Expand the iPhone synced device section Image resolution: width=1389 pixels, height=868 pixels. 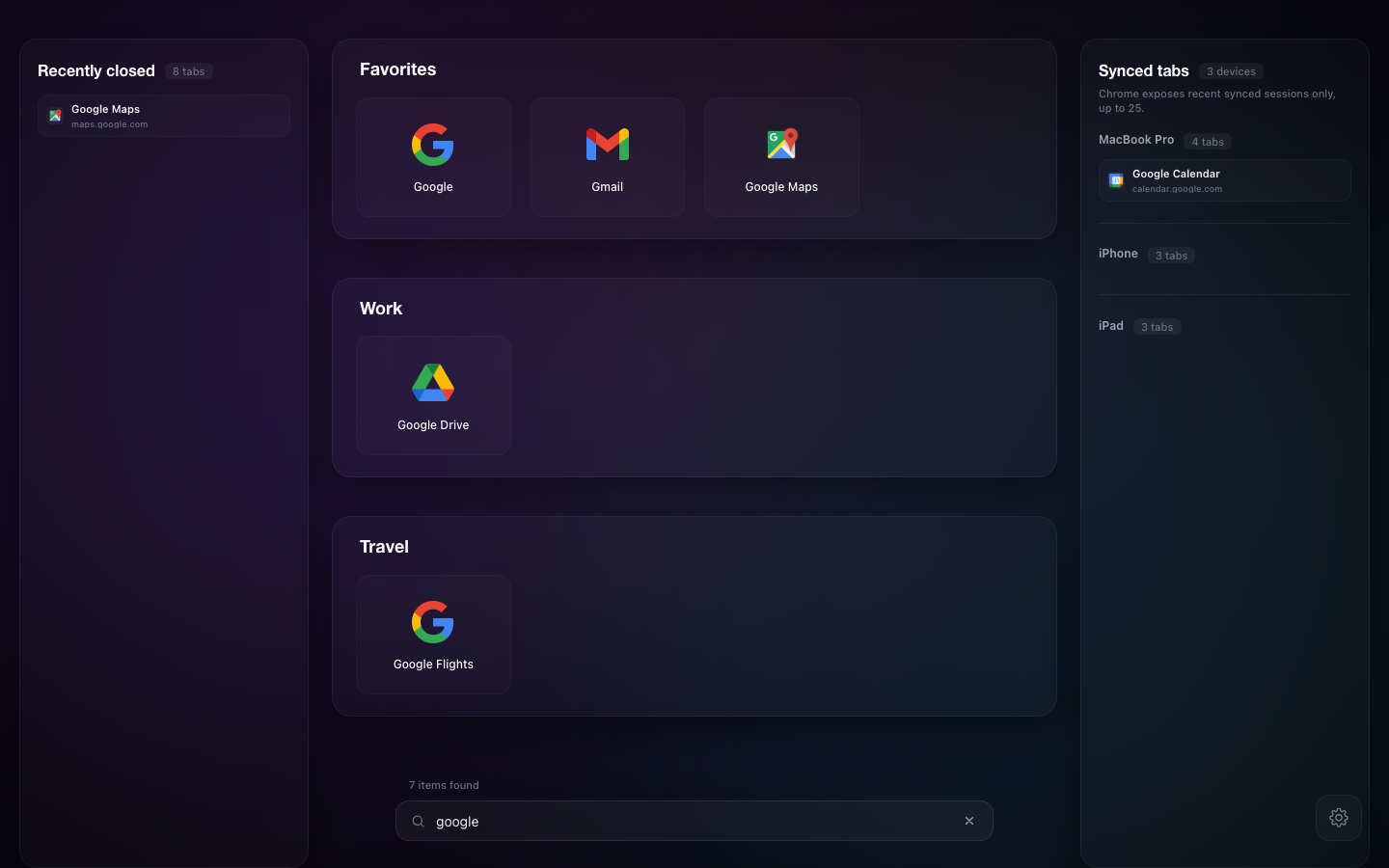point(1118,254)
